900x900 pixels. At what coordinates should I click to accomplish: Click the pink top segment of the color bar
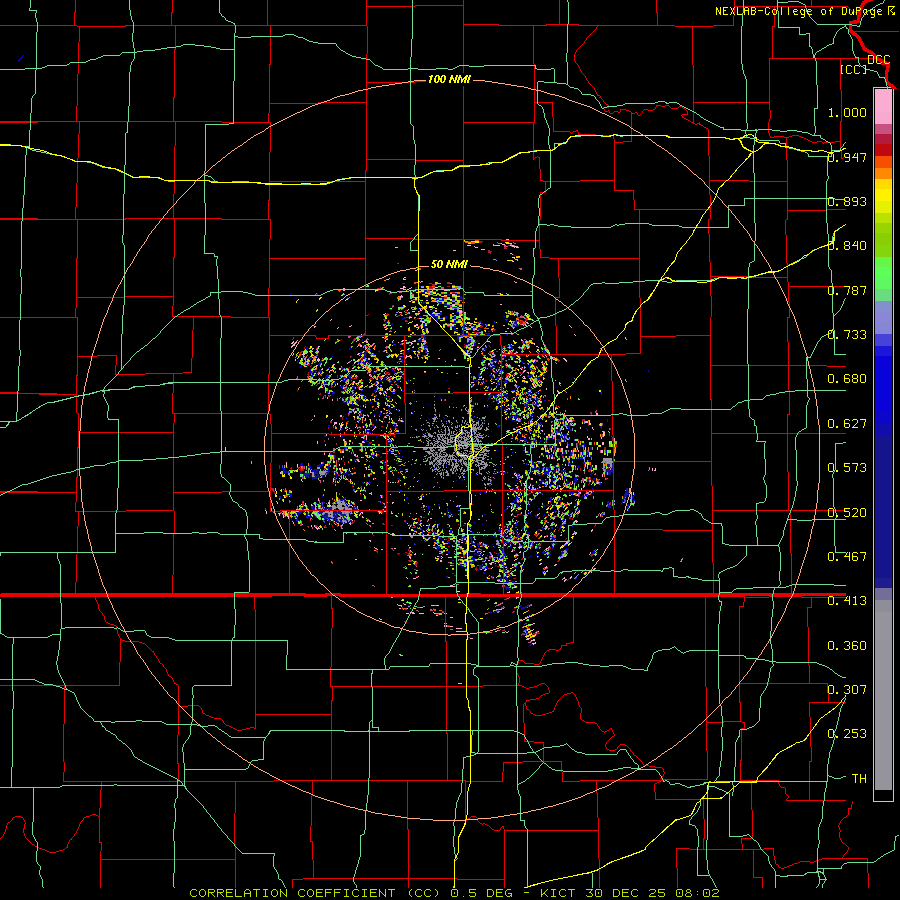pos(883,106)
